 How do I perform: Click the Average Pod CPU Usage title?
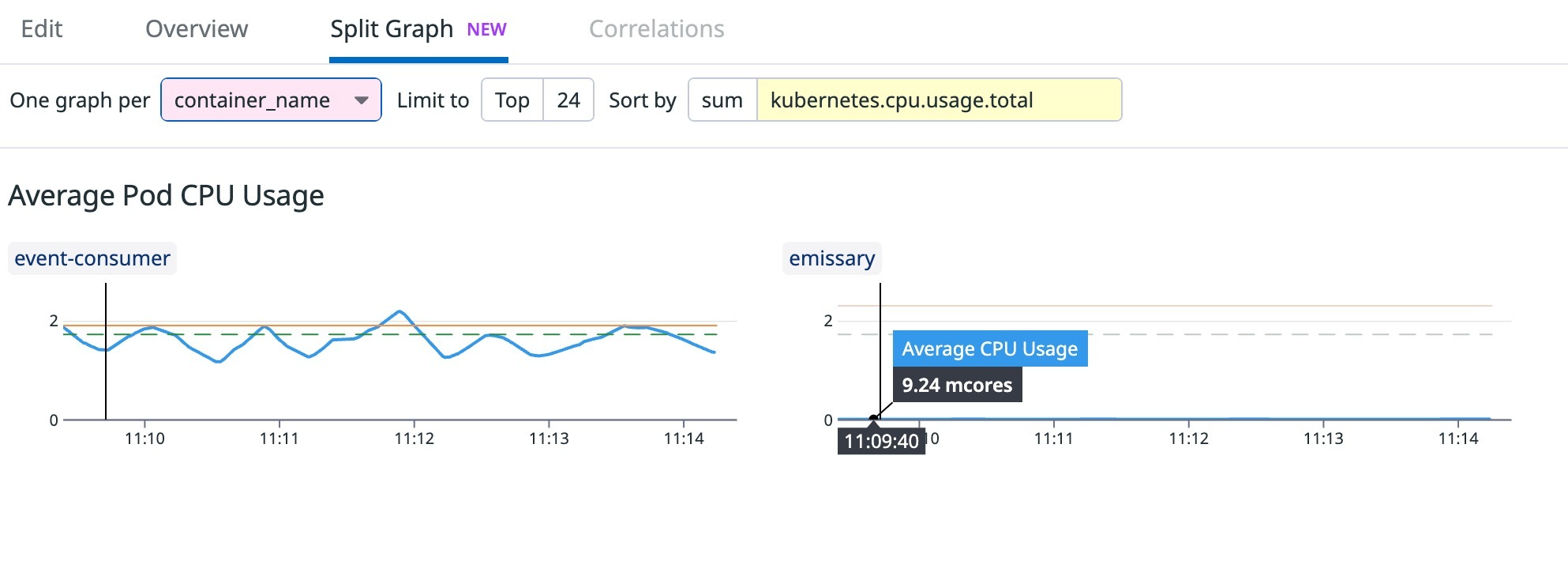[x=165, y=195]
